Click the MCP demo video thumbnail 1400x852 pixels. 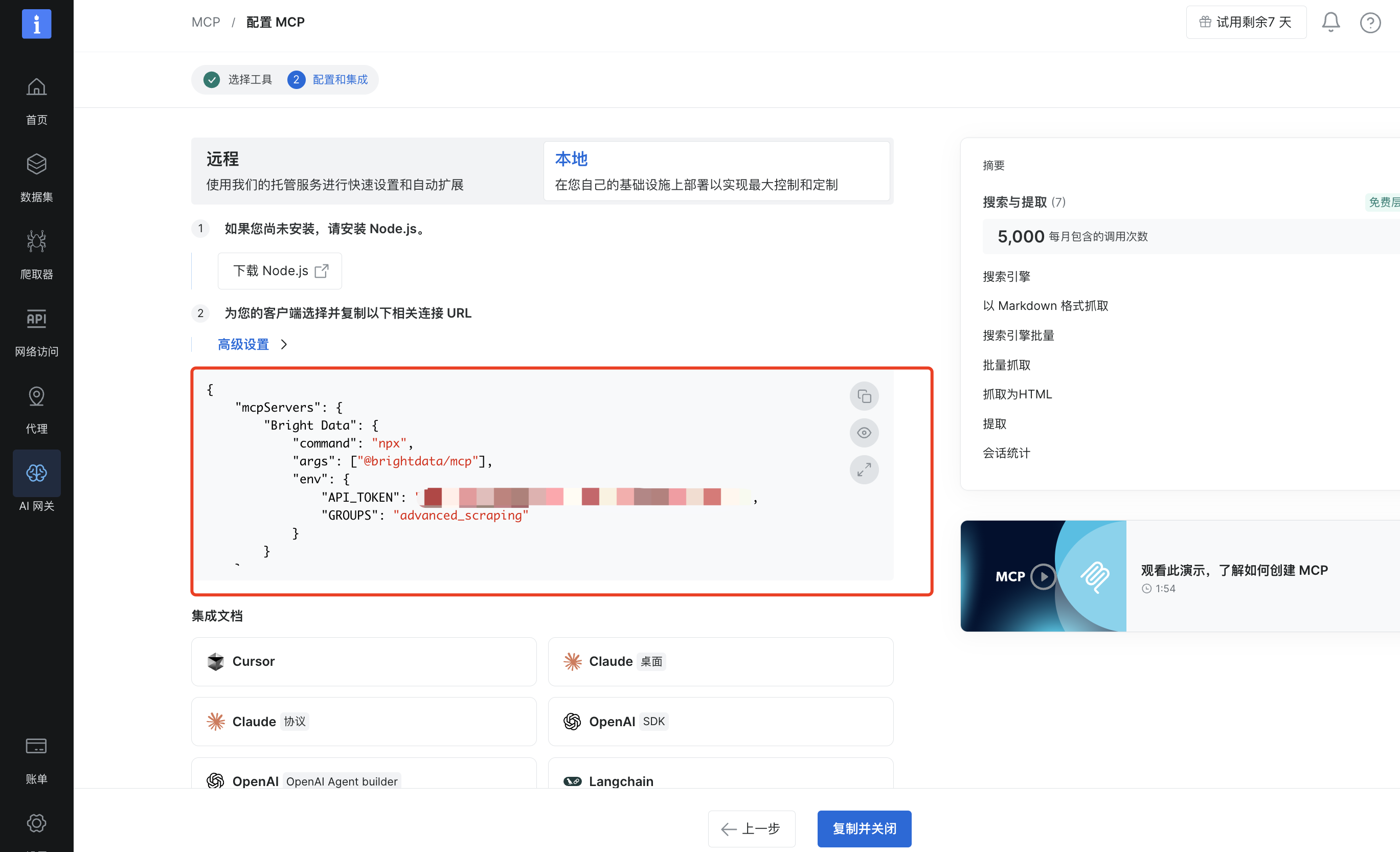[1043, 576]
